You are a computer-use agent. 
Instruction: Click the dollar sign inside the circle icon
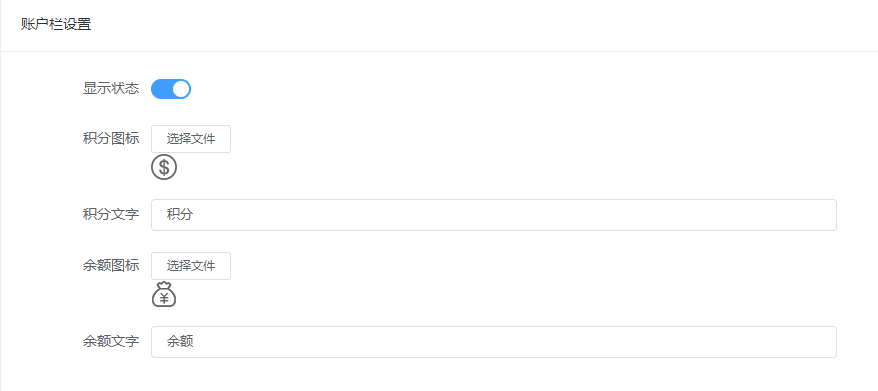164,167
